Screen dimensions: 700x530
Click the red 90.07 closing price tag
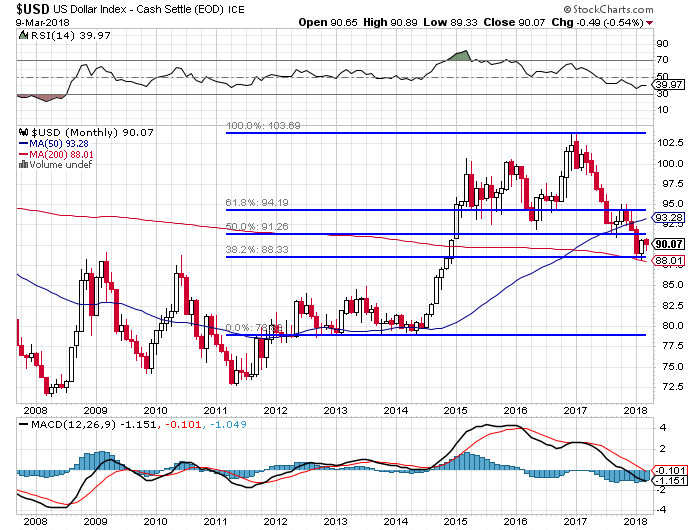pyautogui.click(x=667, y=243)
